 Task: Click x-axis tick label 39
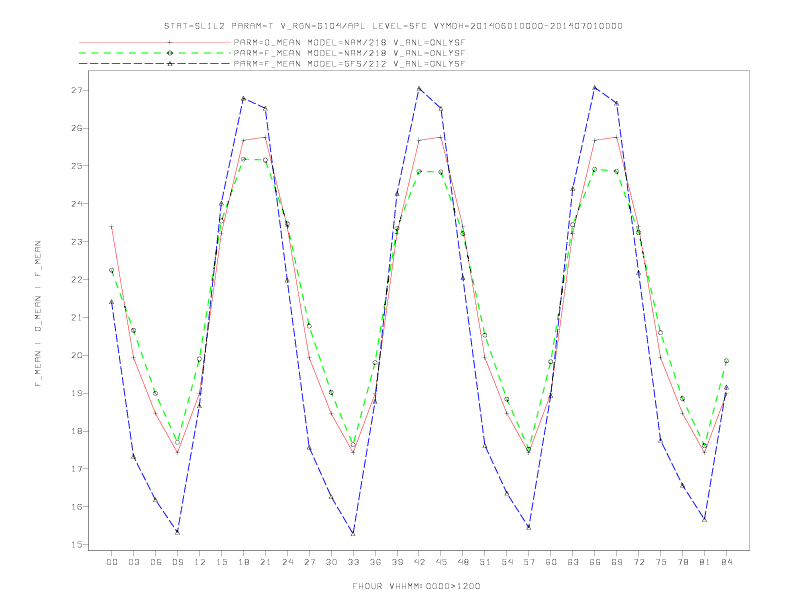click(x=397, y=562)
